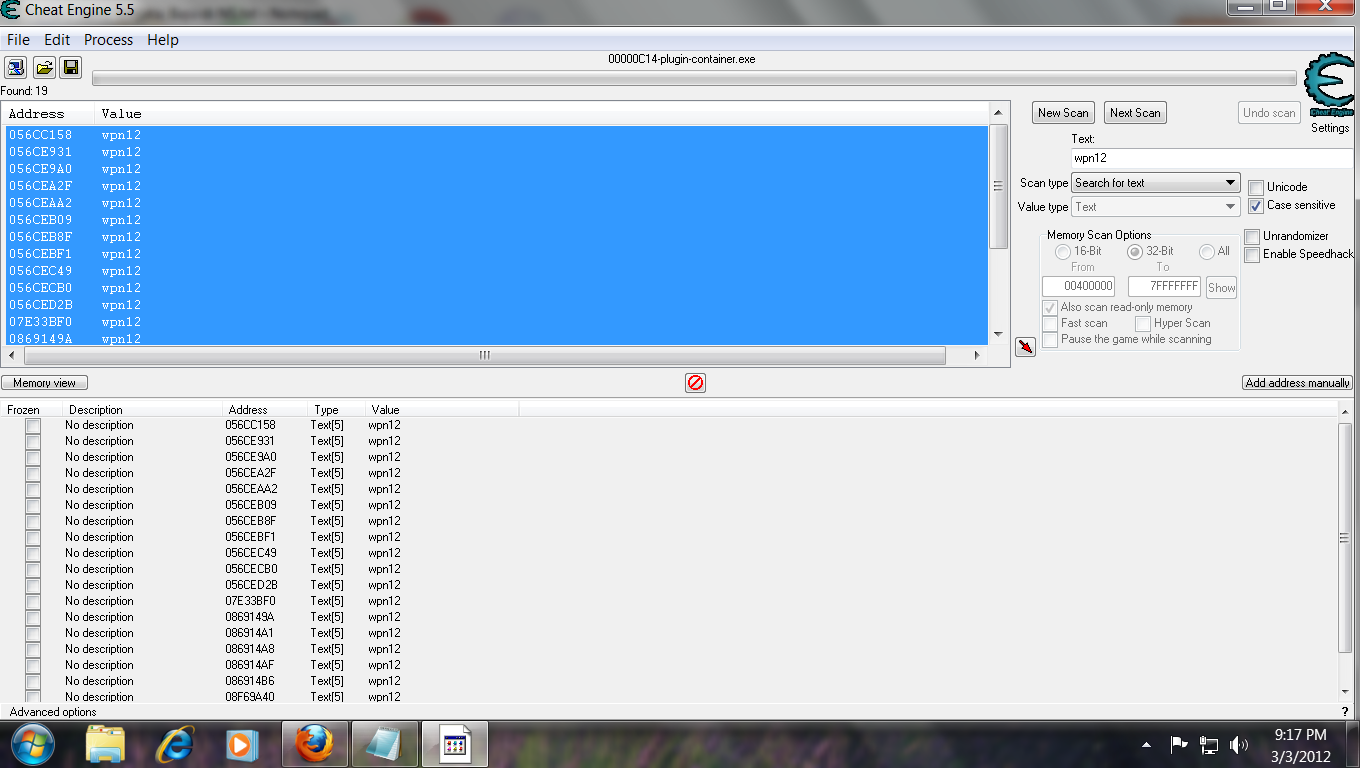The width and height of the screenshot is (1360, 768).
Task: Show hidden tray icons arrow
Action: point(1146,745)
